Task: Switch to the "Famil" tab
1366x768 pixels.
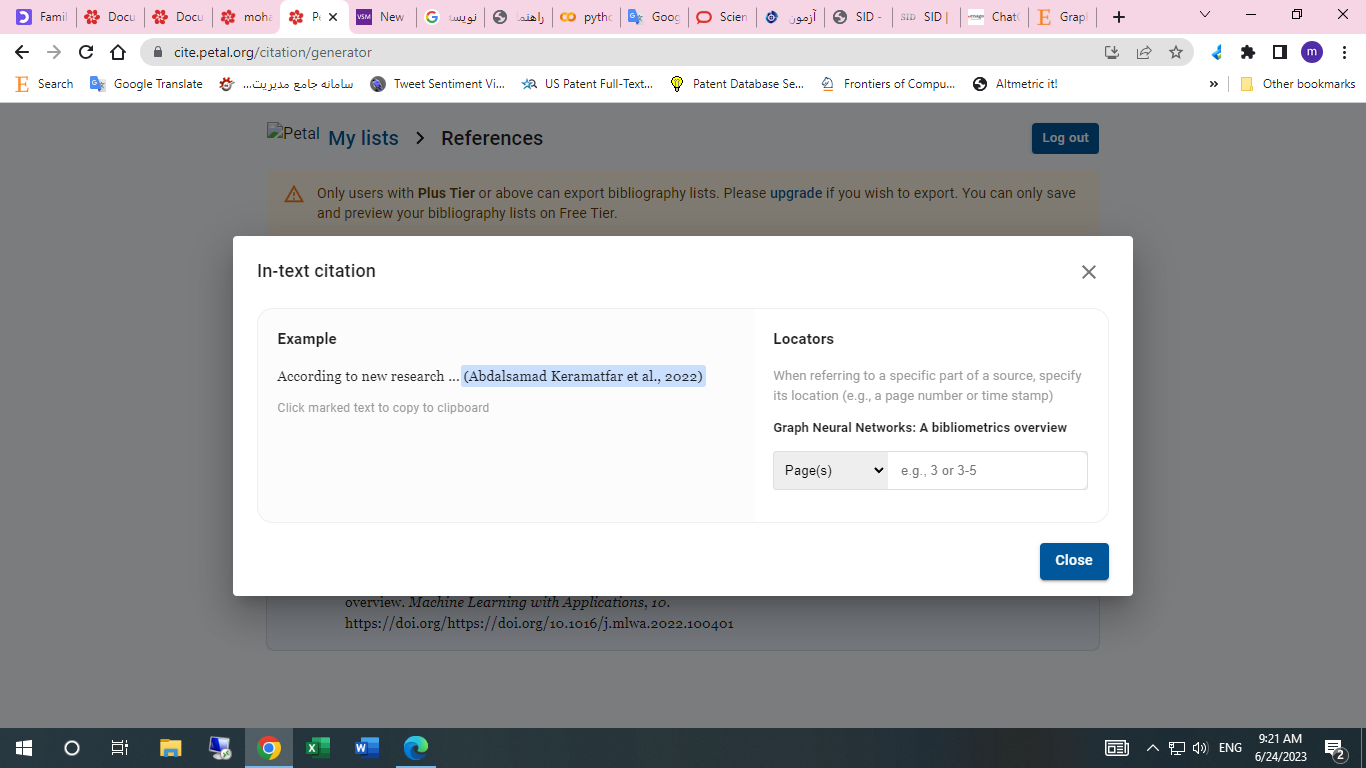Action: [41, 17]
